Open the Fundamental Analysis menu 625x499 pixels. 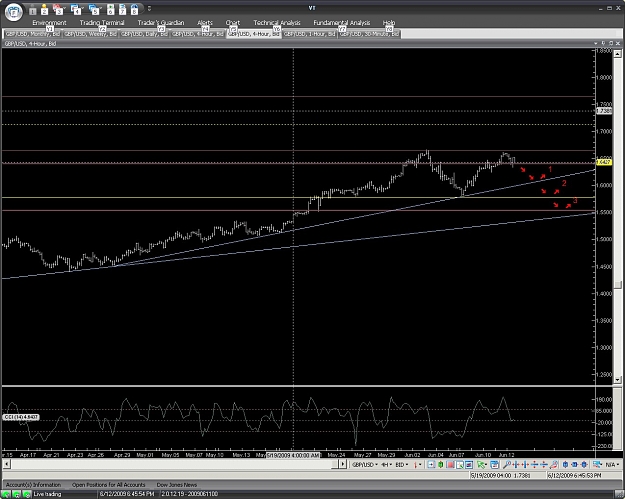(342, 23)
